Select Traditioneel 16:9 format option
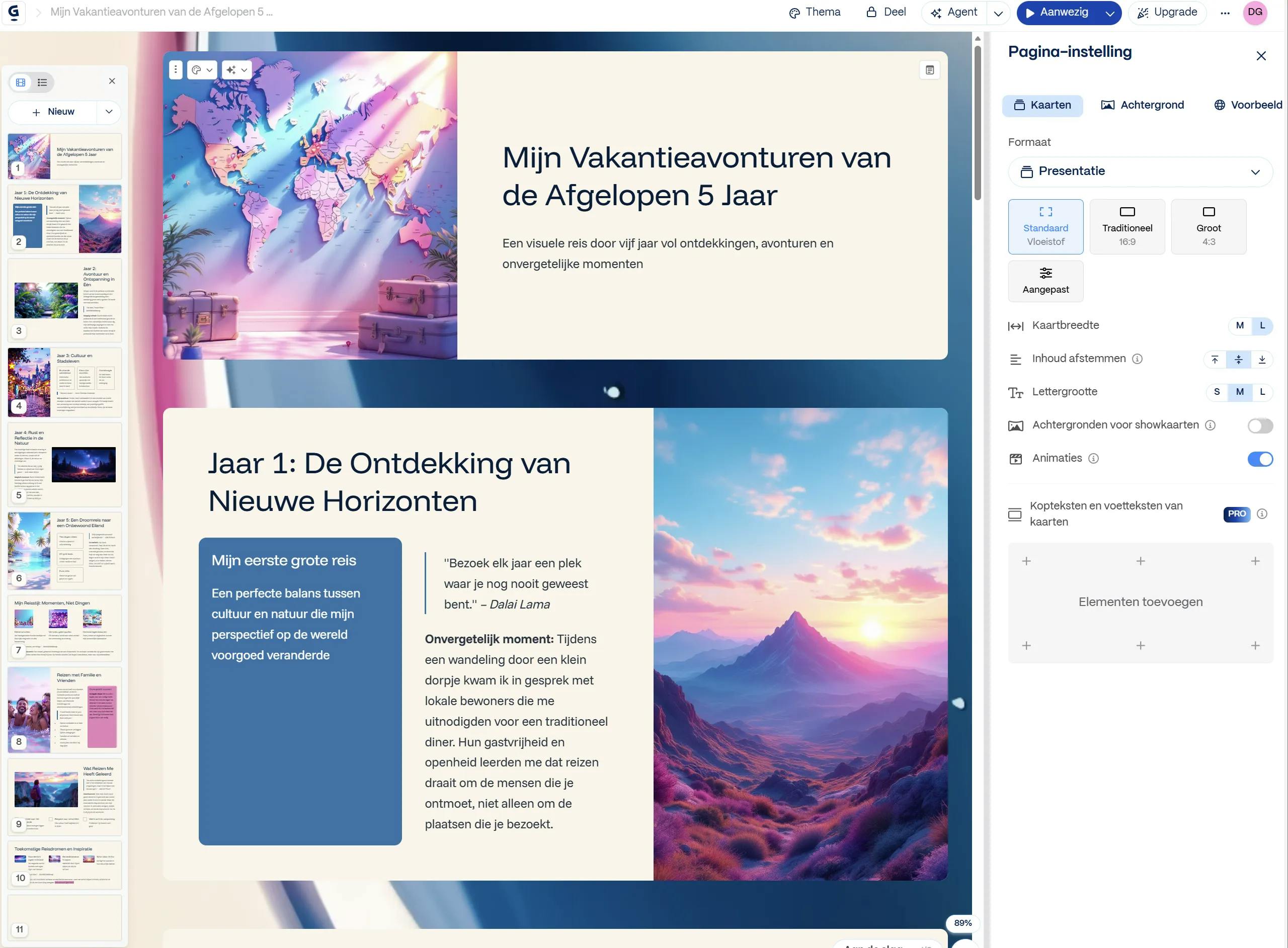Image resolution: width=1288 pixels, height=948 pixels. pyautogui.click(x=1126, y=227)
